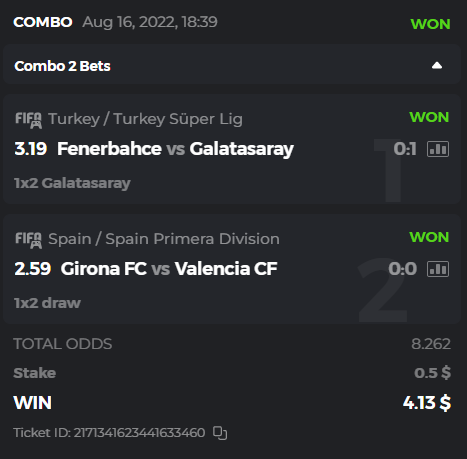
Task: Collapse the Combo 2 Bets section arrow
Action: tap(437, 66)
